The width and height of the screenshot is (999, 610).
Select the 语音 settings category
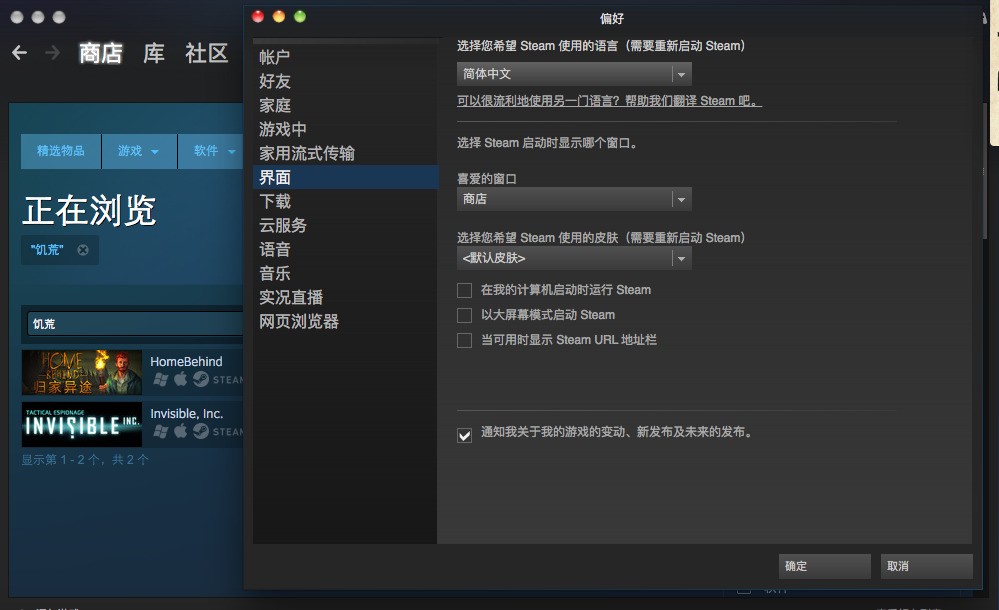(345, 249)
